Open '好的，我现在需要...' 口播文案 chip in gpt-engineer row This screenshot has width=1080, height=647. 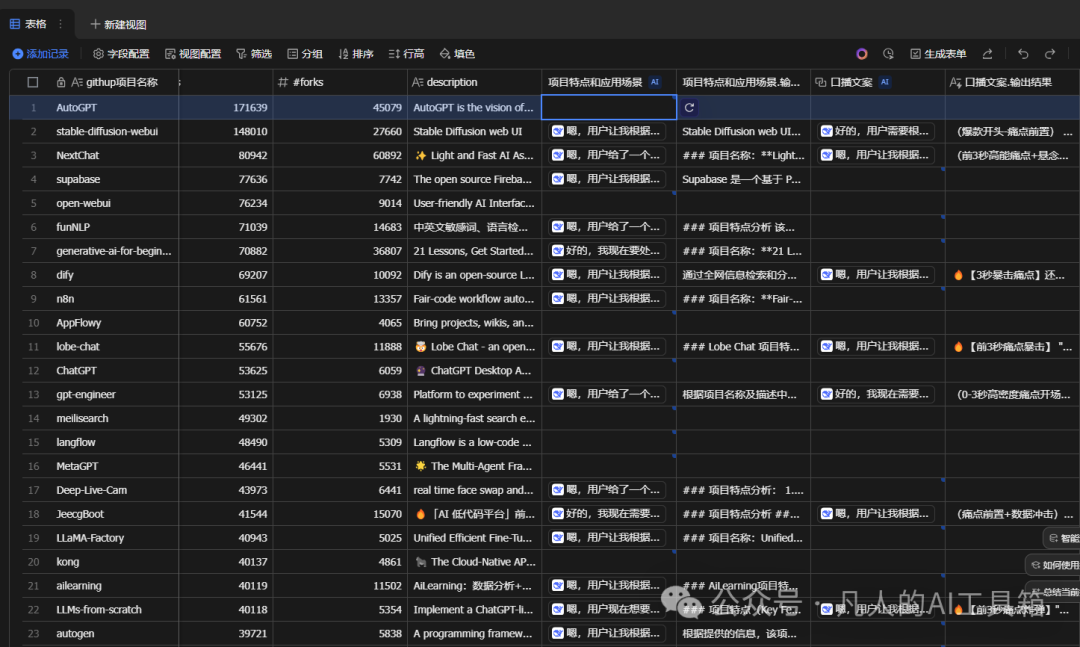point(876,394)
